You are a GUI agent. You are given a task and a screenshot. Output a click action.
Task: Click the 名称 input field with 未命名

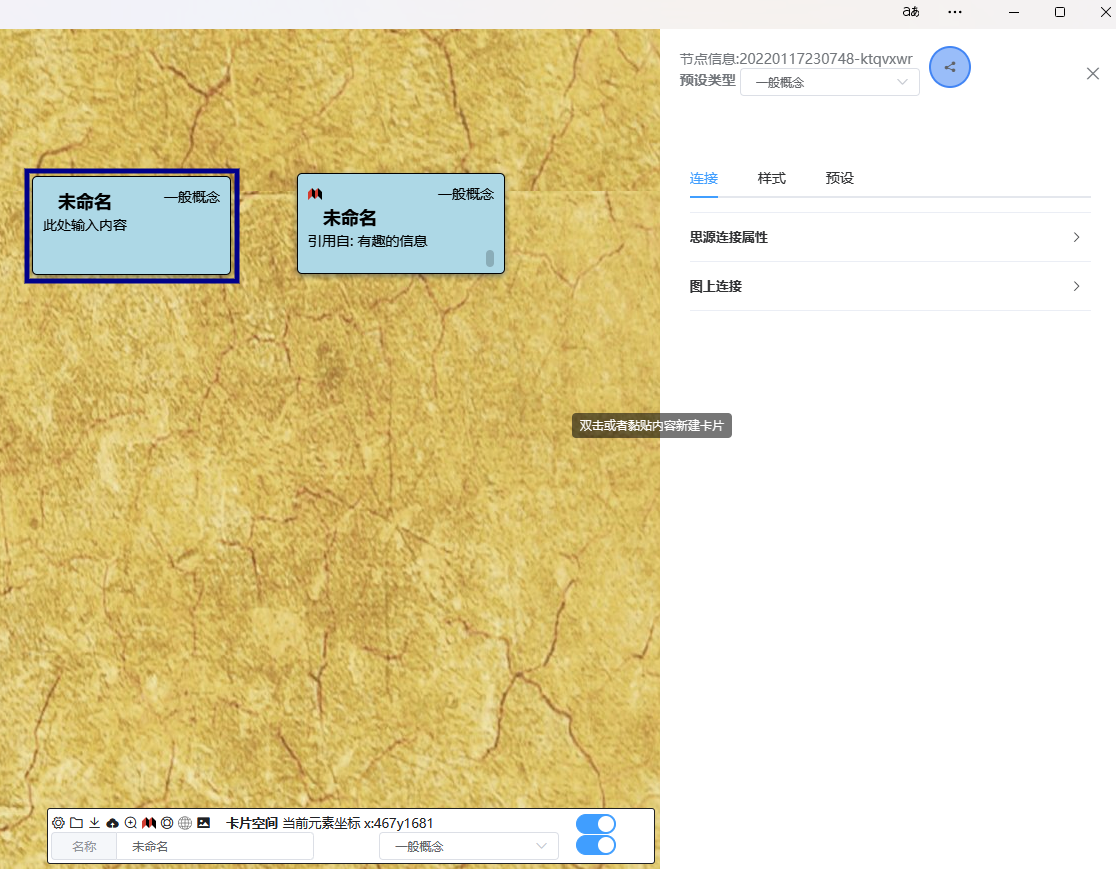[214, 846]
